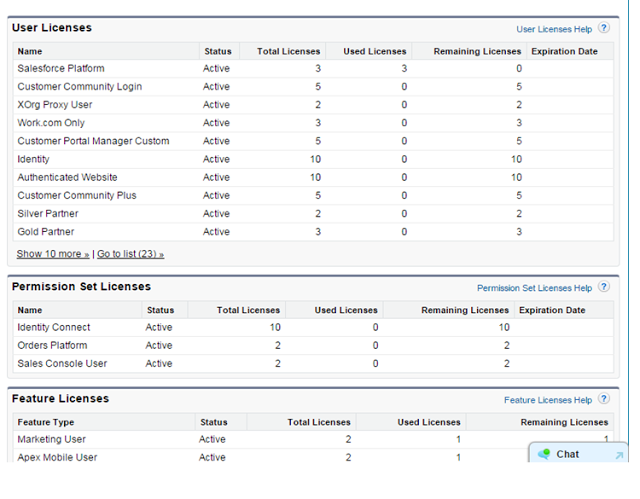Click the Customer Community Plus license name
Screen dimensions: 640x499
(x=77, y=195)
